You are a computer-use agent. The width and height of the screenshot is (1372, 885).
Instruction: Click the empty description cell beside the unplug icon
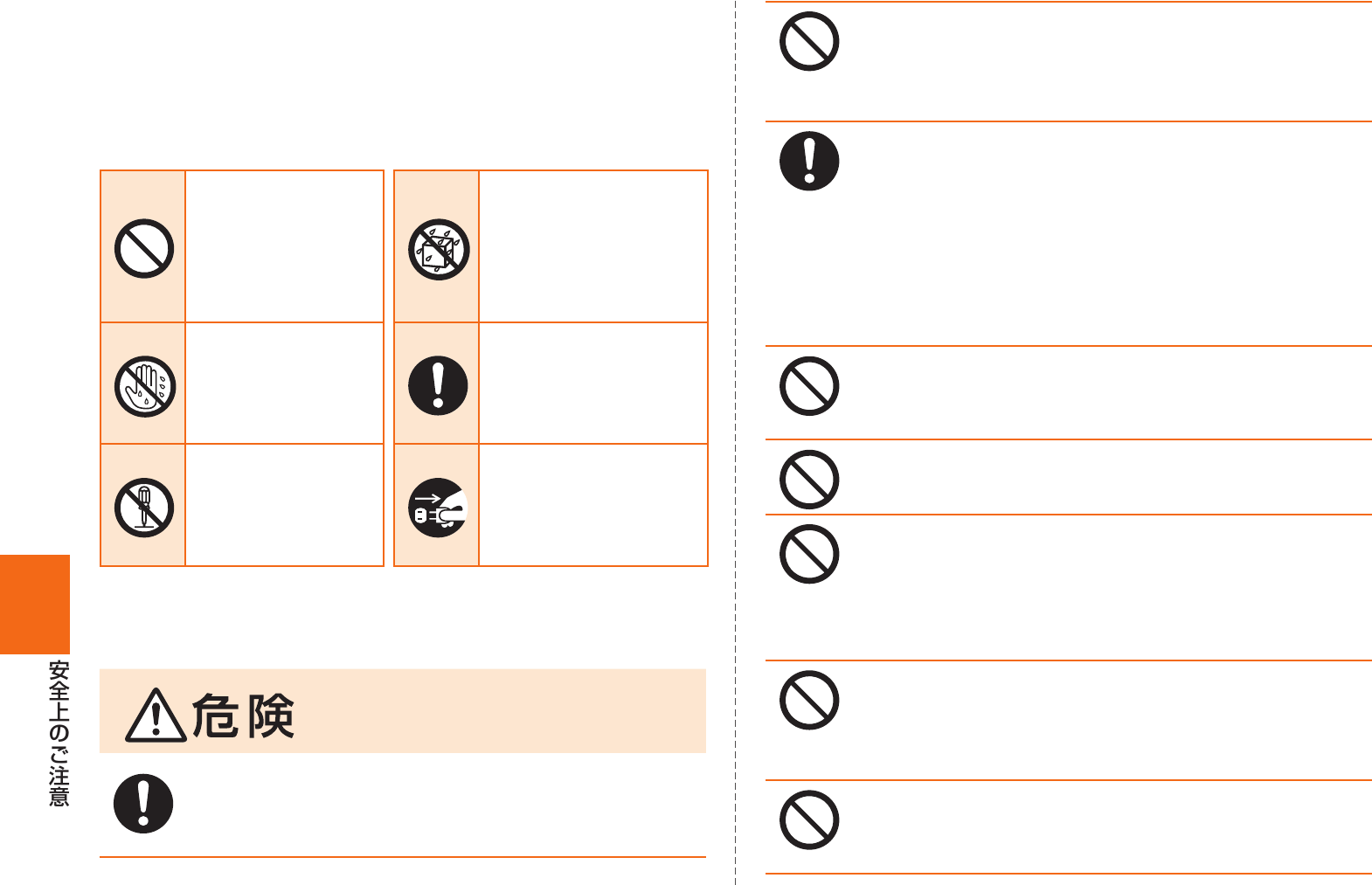point(593,505)
